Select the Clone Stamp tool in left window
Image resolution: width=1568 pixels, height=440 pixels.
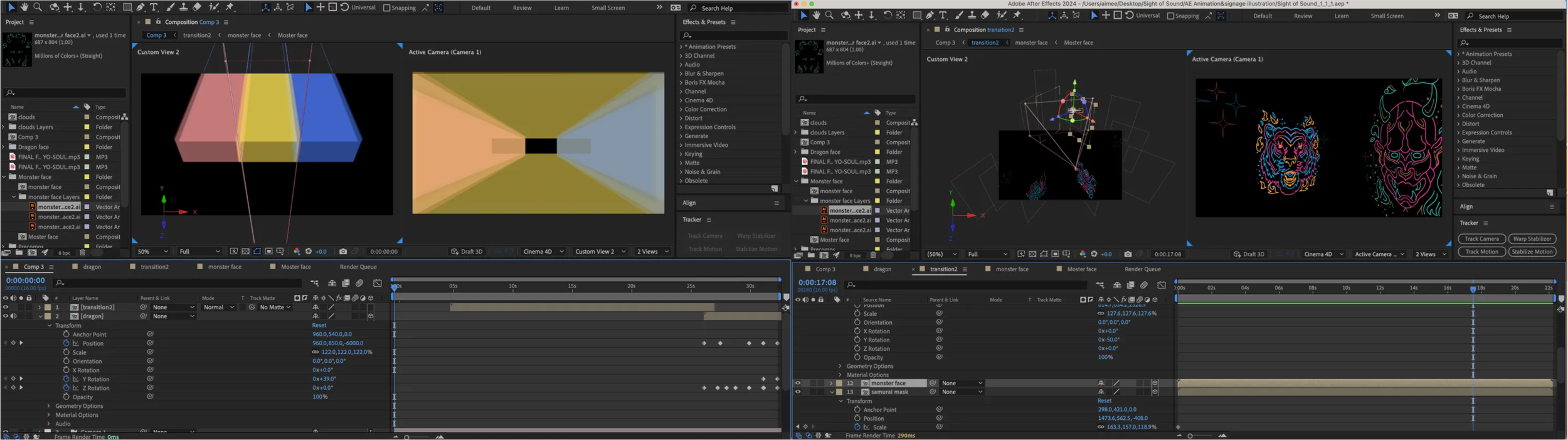(x=184, y=7)
